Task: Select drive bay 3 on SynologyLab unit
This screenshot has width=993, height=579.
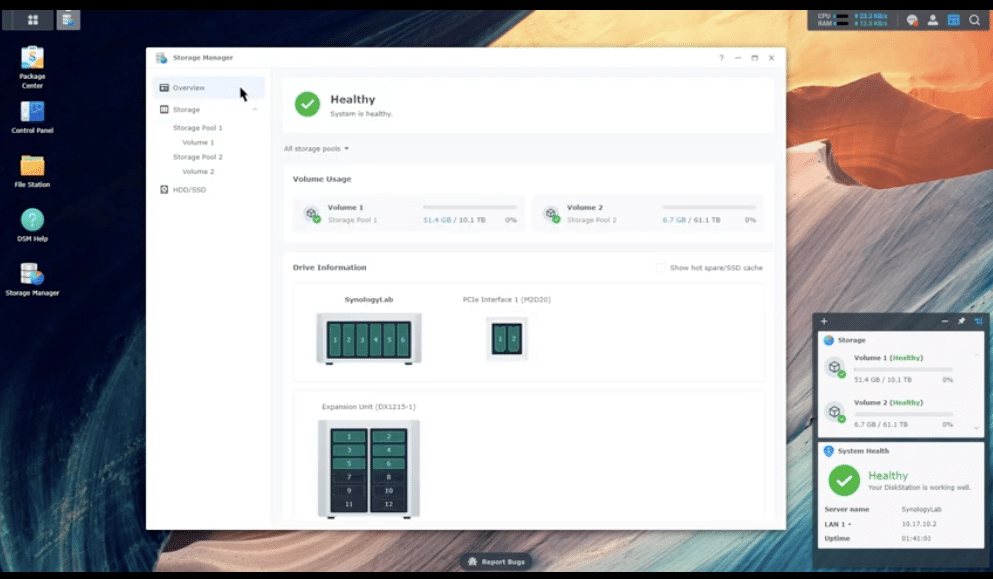Action: click(362, 340)
